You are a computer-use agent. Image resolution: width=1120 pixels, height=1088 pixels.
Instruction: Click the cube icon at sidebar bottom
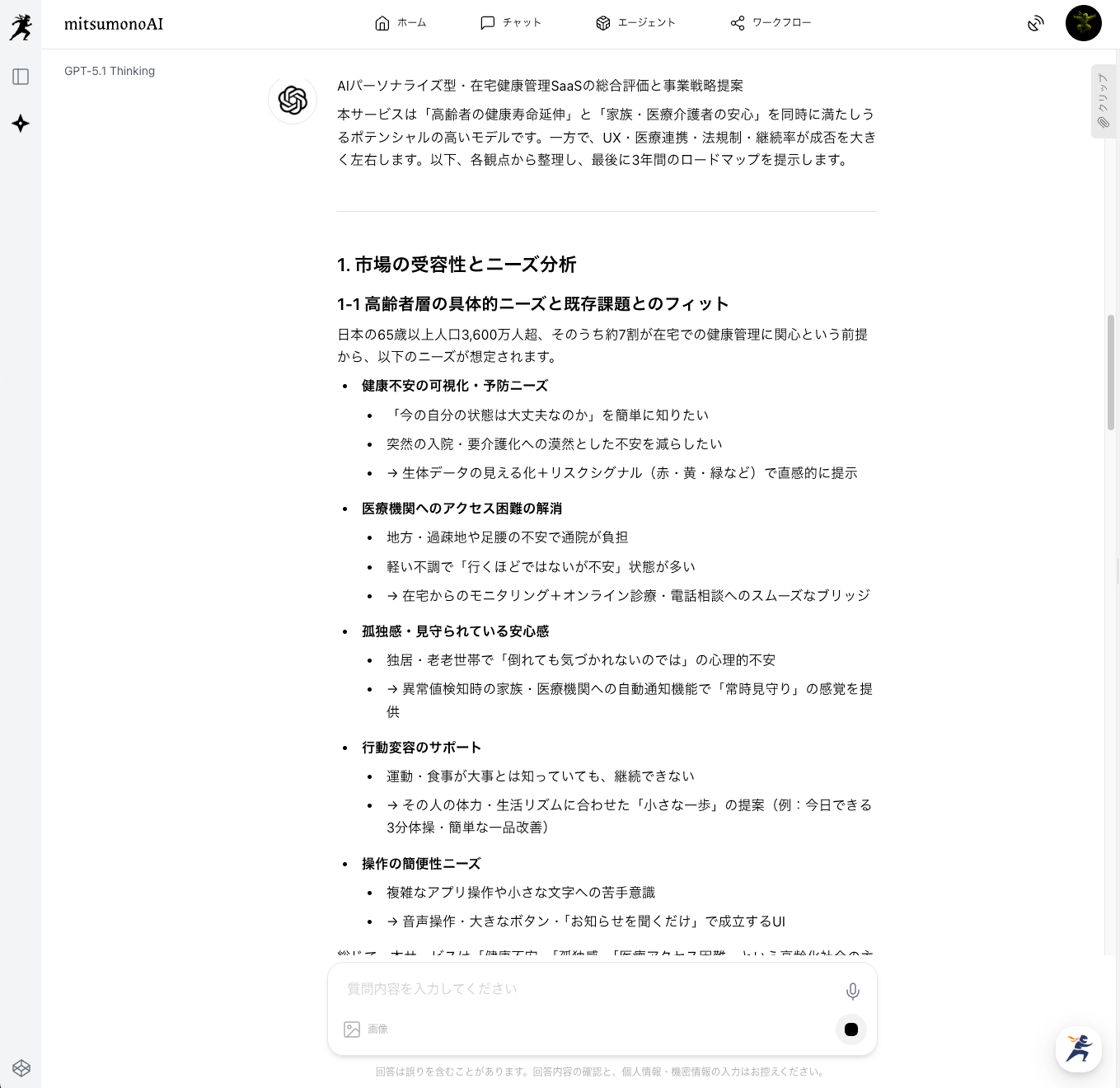[x=21, y=1068]
